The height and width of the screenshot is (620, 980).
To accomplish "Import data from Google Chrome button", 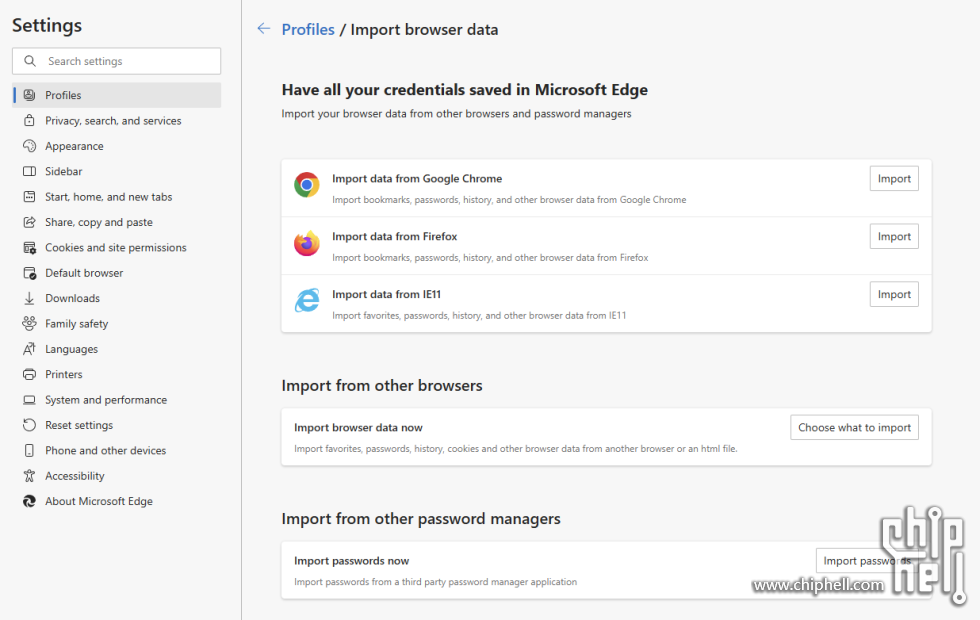I will (894, 179).
